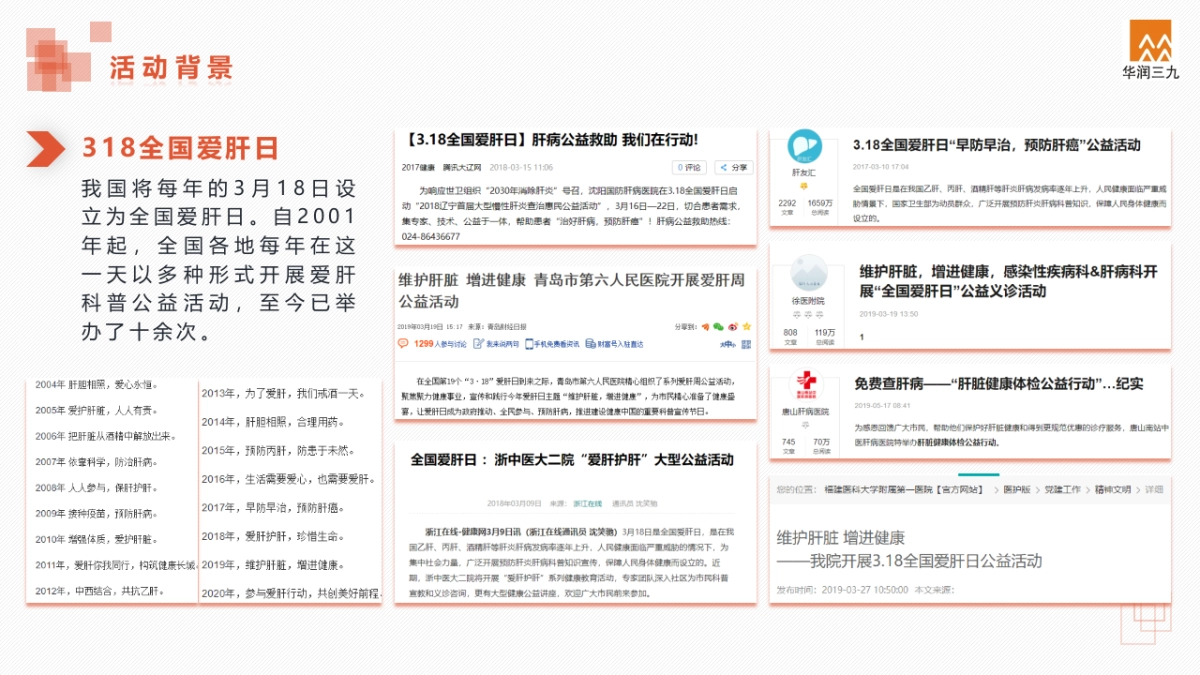The width and height of the screenshot is (1200, 675).
Task: Open the 手机免费看资讯 phone icon
Action: pyautogui.click(x=528, y=344)
